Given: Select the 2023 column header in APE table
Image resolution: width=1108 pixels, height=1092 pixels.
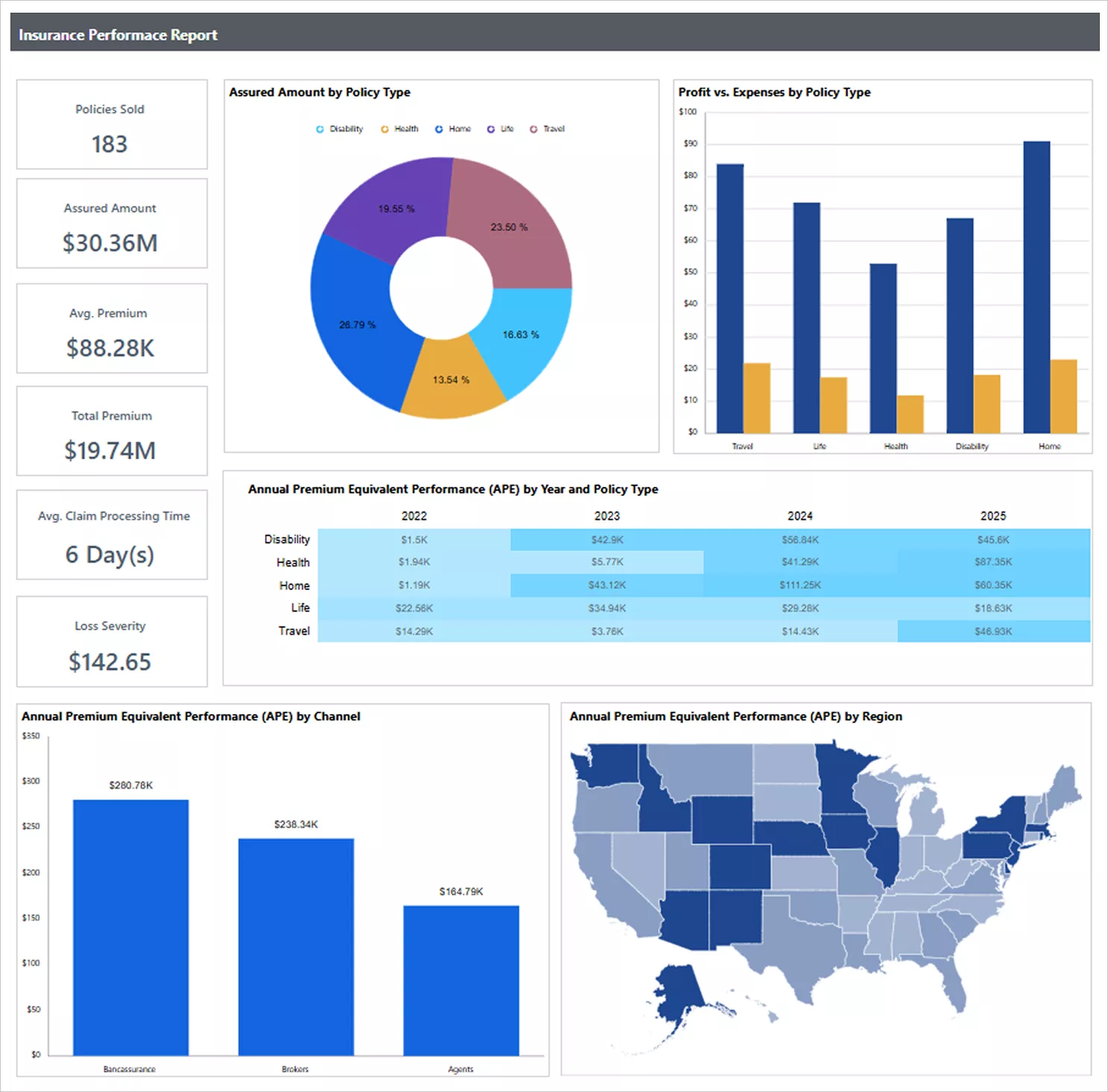Looking at the screenshot, I should (606, 515).
